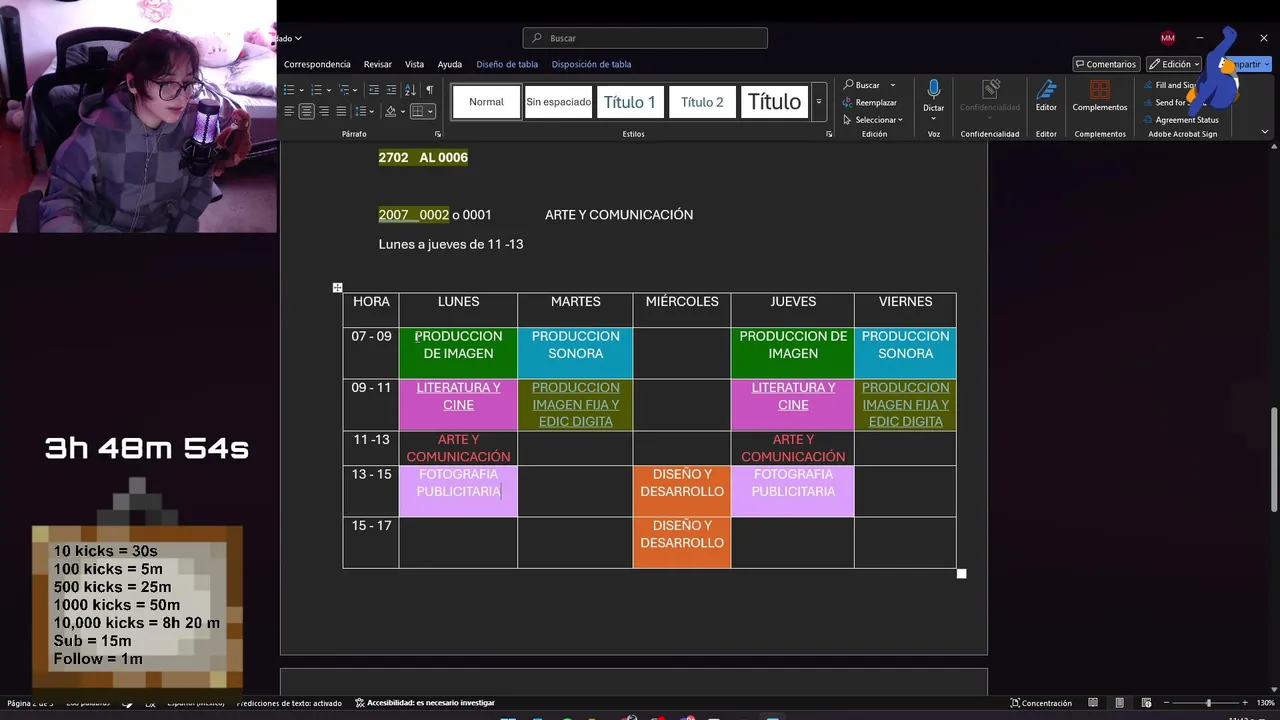Align text to the left
The height and width of the screenshot is (720, 1280).
pyautogui.click(x=289, y=111)
